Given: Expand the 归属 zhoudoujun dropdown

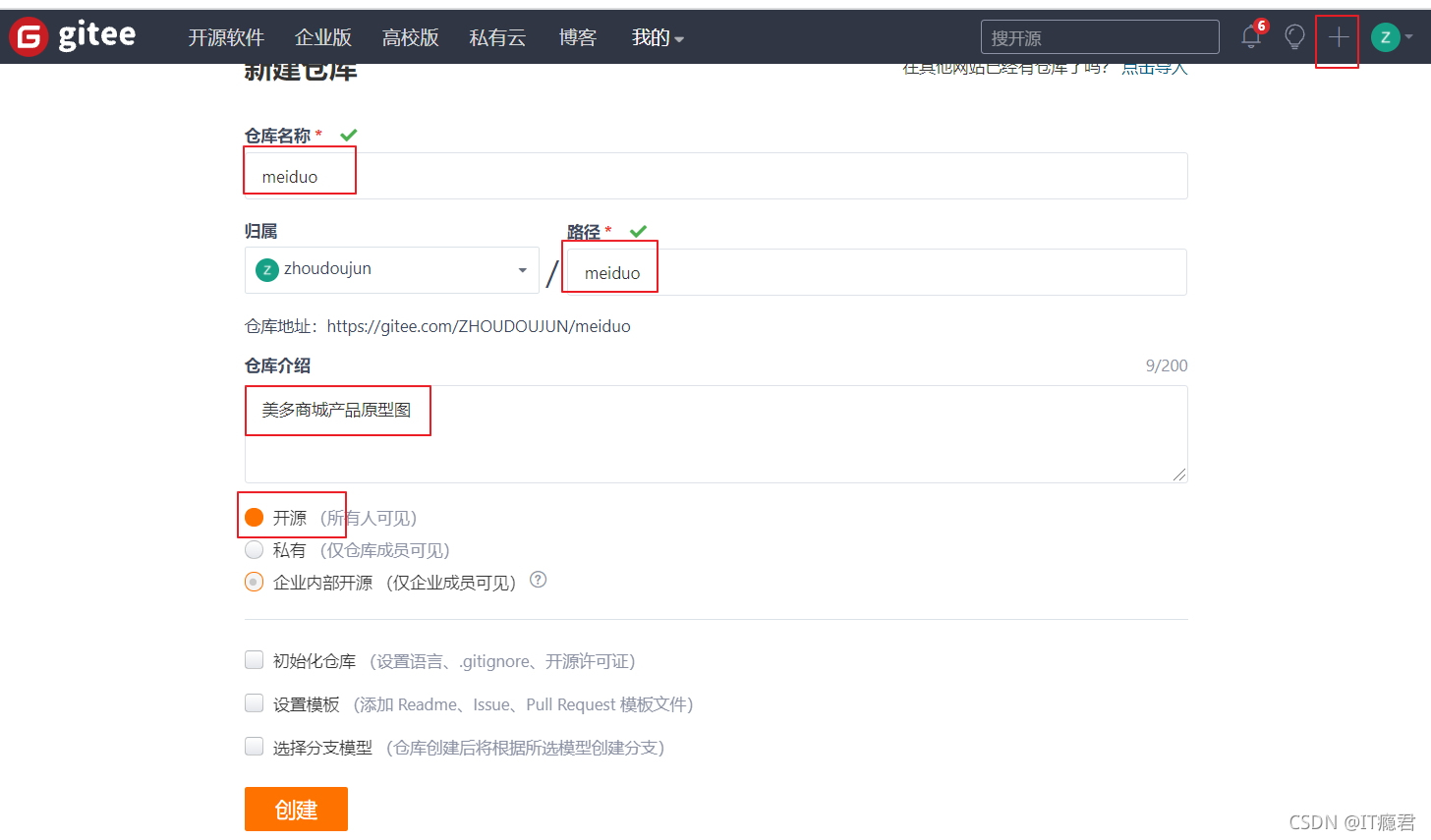Looking at the screenshot, I should coord(391,270).
